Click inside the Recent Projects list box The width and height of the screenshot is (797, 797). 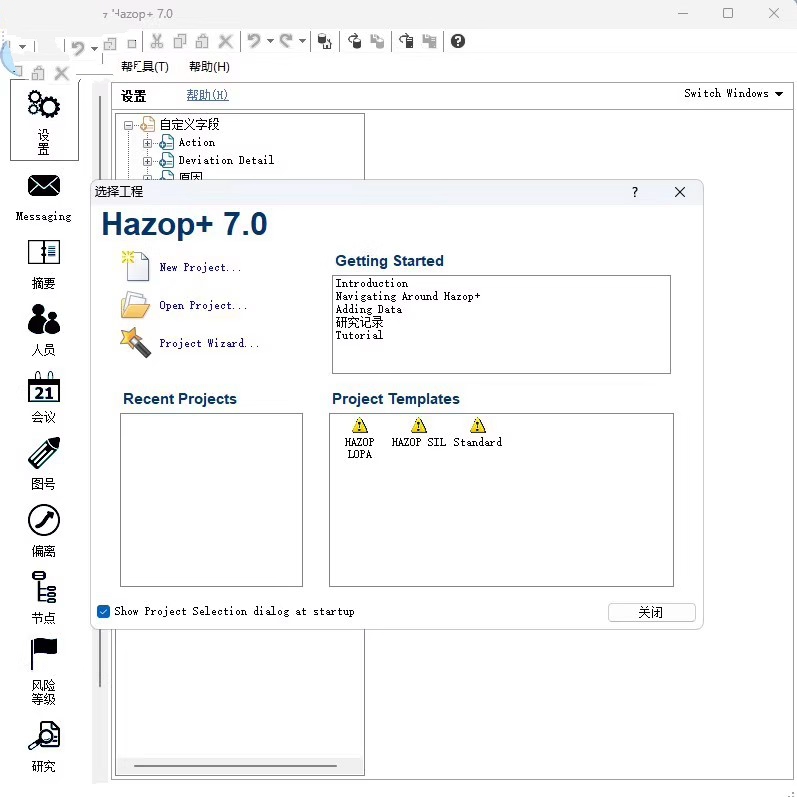coord(211,500)
